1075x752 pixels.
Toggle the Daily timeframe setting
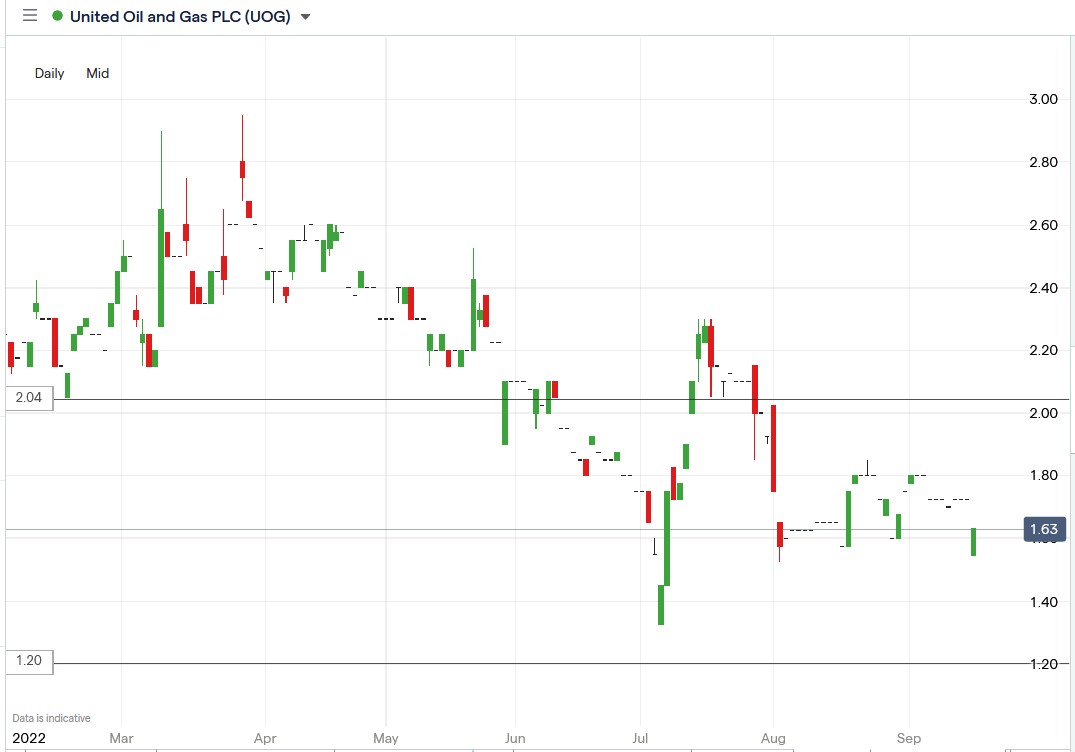(48, 73)
